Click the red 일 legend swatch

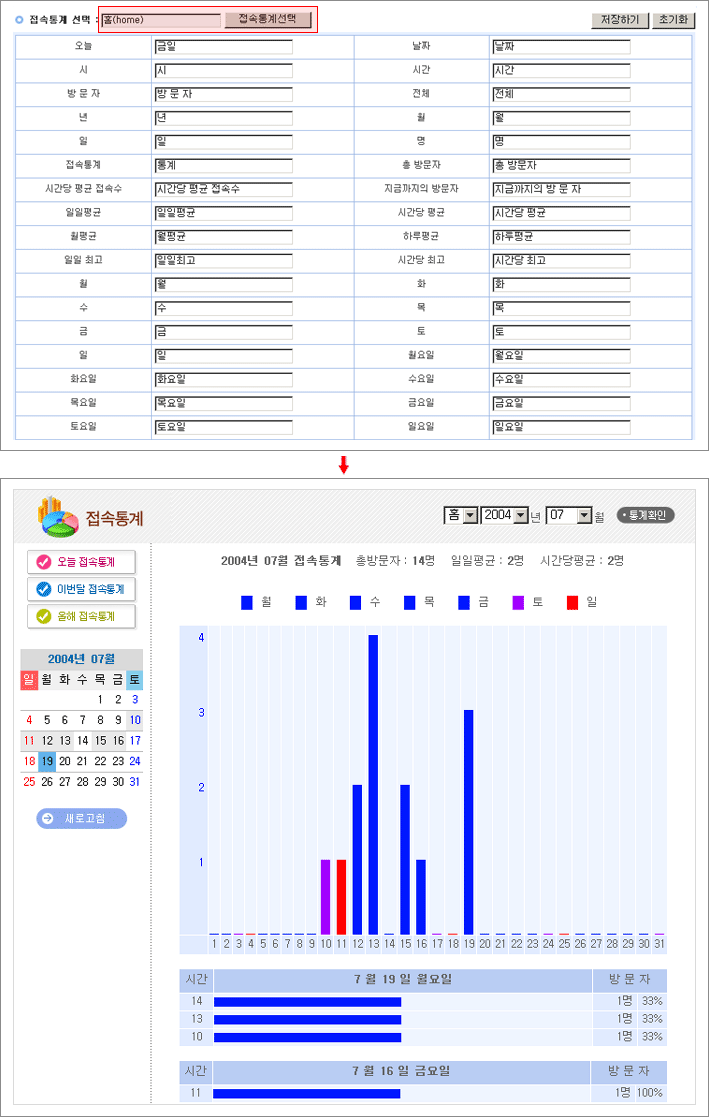click(x=572, y=603)
